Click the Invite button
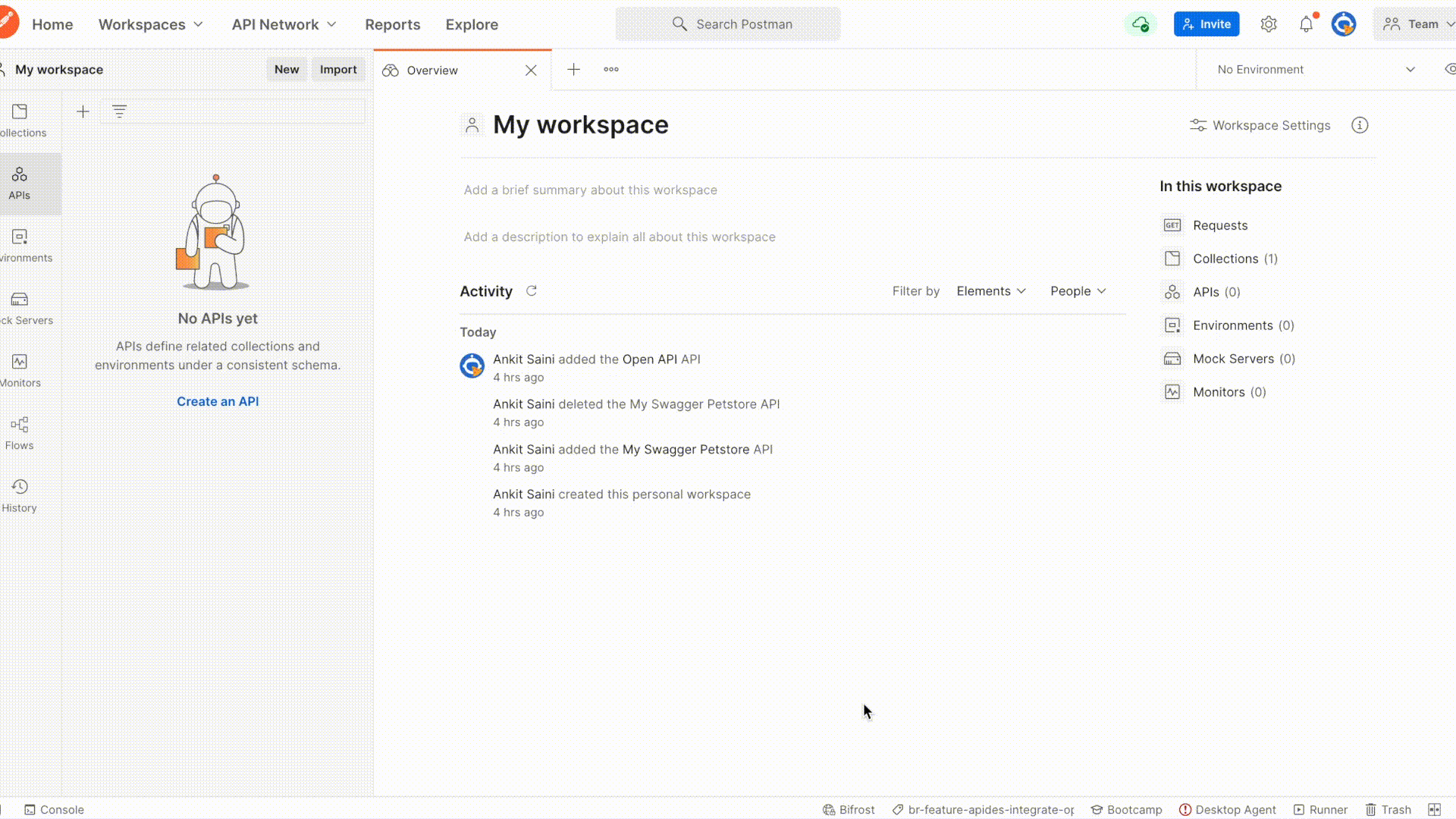1456x819 pixels. [1206, 24]
